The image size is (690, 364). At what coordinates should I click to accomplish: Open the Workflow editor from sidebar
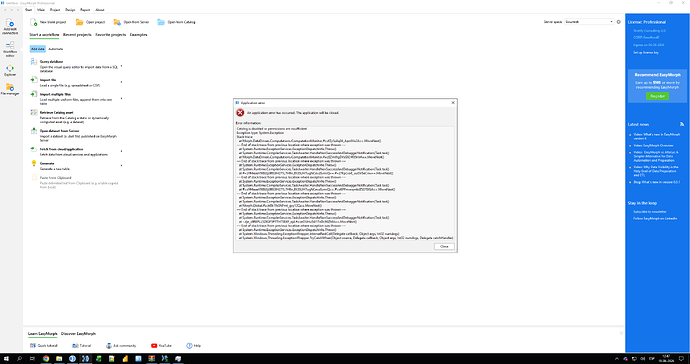[10, 49]
